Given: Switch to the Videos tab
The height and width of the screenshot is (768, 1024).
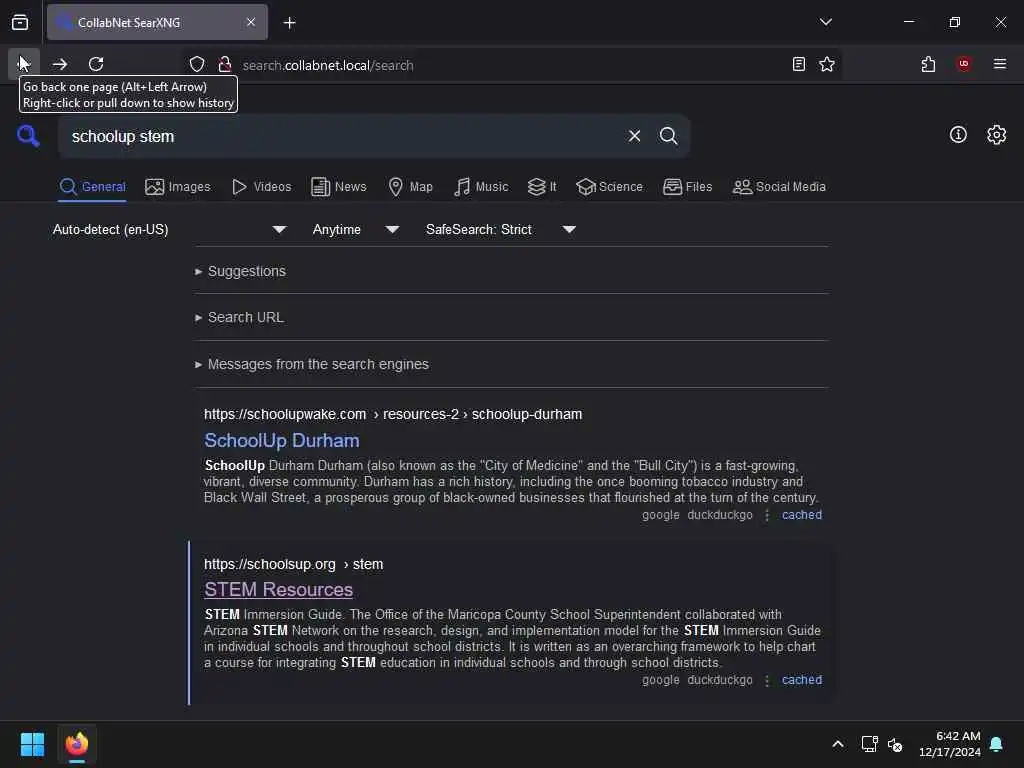Looking at the screenshot, I should pyautogui.click(x=261, y=187).
